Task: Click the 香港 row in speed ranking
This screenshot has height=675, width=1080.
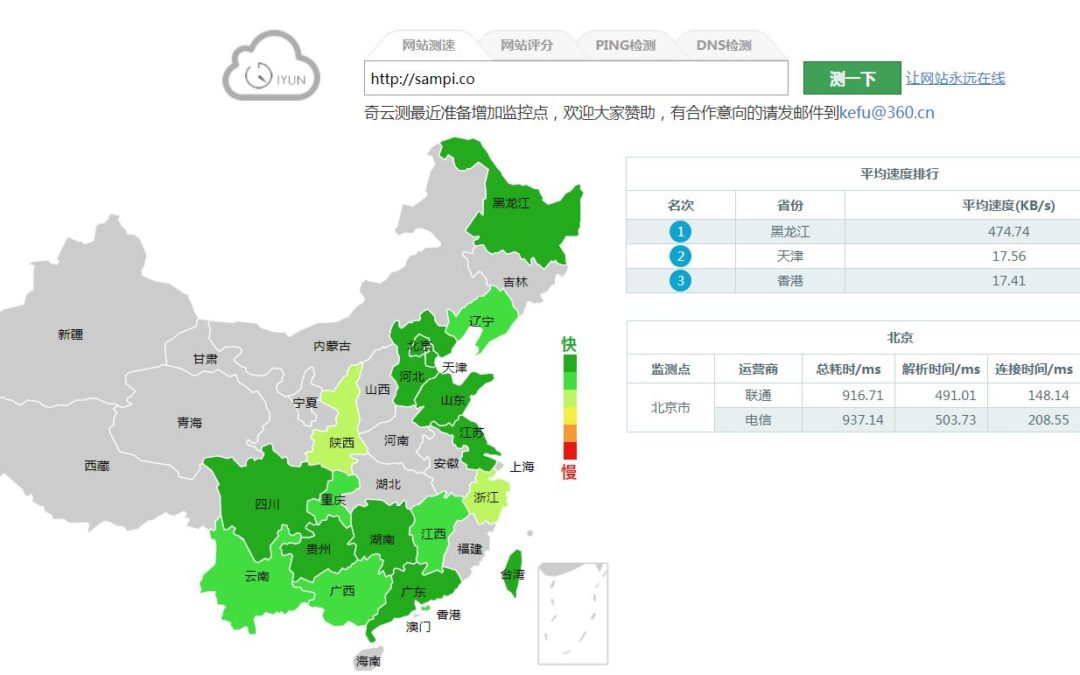Action: [x=853, y=280]
